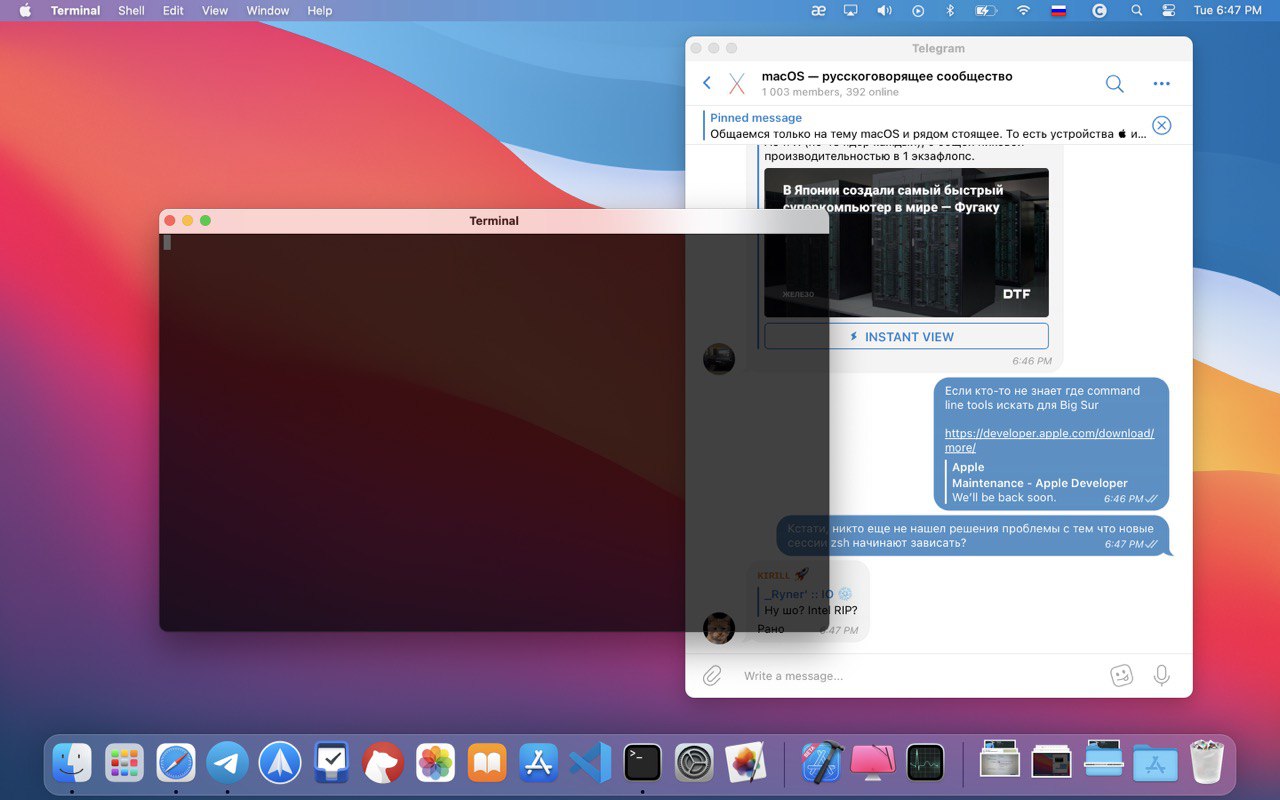Go back using Telegram's back chevron

pos(707,83)
